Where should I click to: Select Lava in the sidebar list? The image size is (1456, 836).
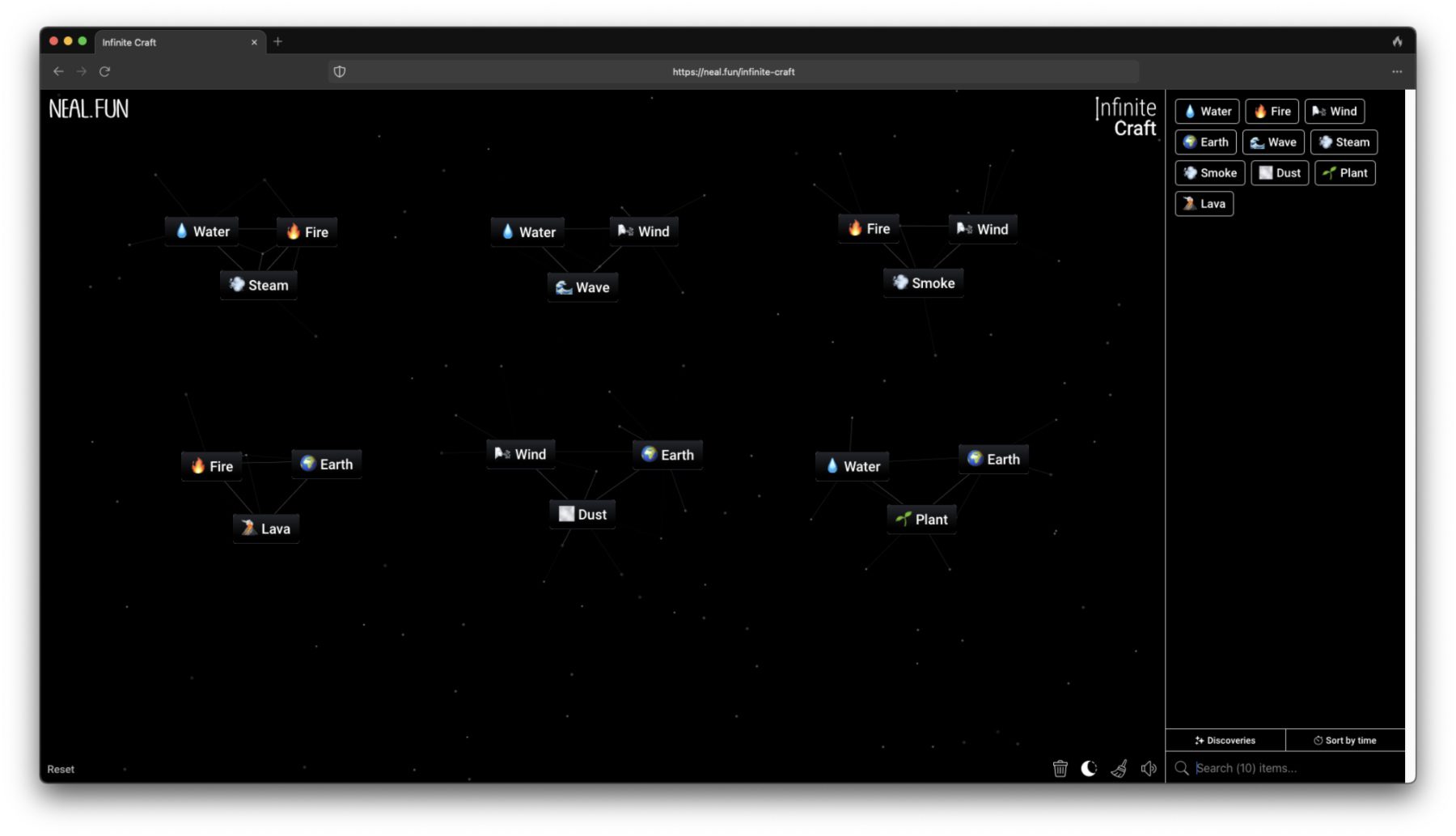[1204, 204]
